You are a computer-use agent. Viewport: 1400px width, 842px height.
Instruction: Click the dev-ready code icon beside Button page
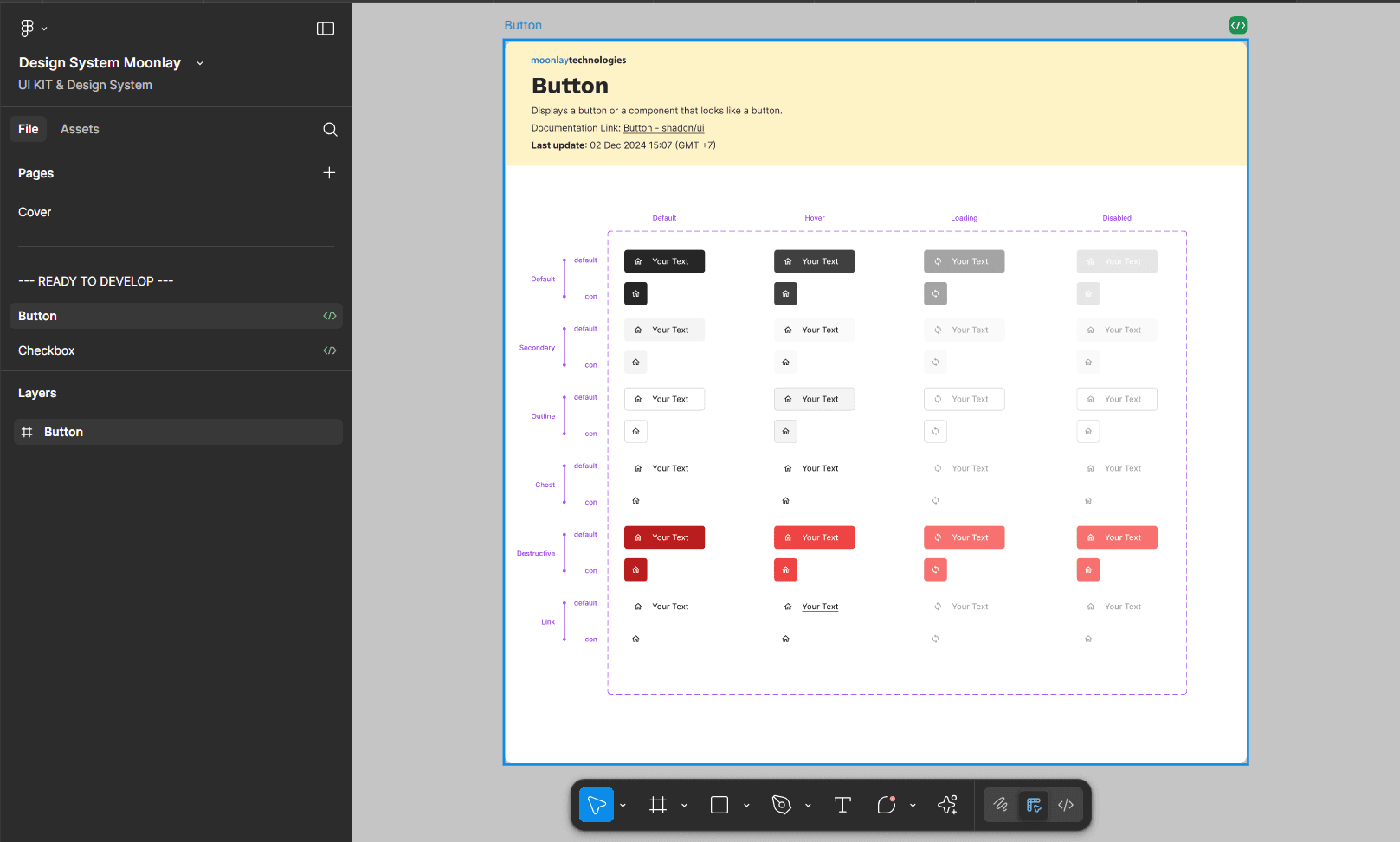pos(330,316)
